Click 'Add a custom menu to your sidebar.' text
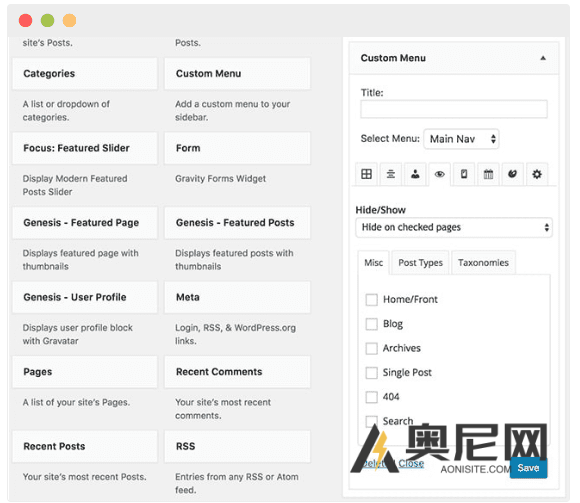The height and width of the screenshot is (503, 580). [x=232, y=111]
